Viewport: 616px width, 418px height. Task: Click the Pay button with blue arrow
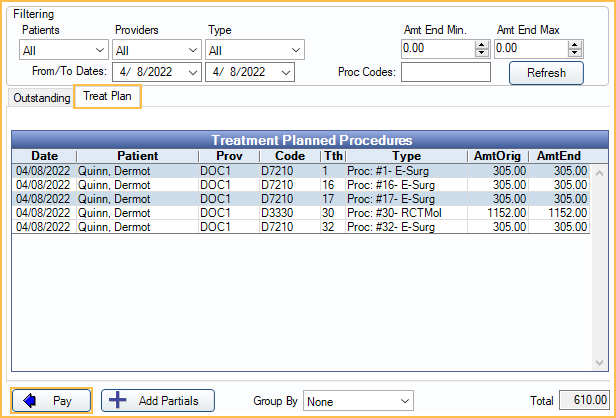(52, 400)
